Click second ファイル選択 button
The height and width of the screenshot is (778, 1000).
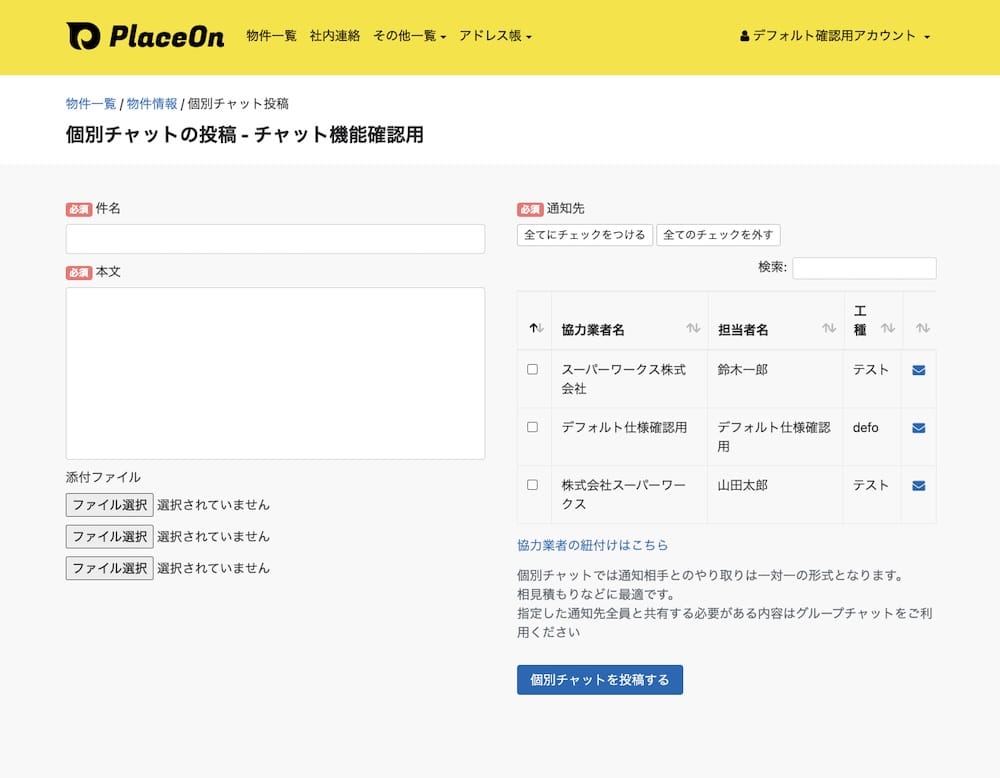point(110,537)
